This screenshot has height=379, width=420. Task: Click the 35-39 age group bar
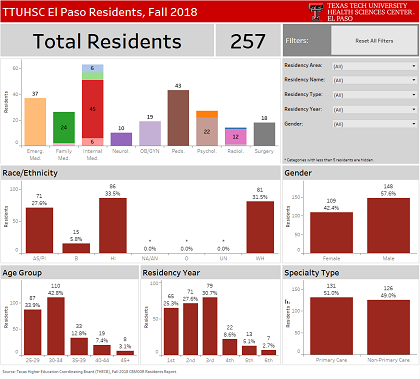click(79, 346)
